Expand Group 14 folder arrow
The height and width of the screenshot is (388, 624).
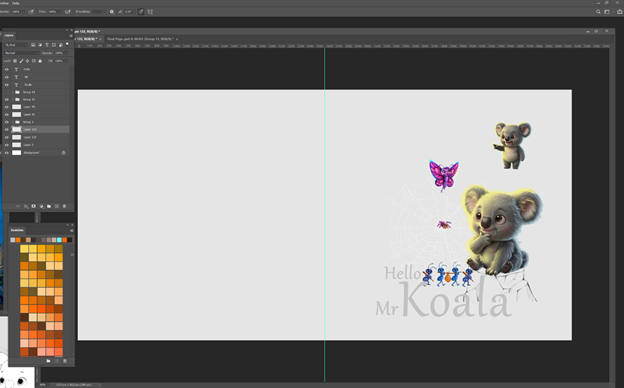[x=13, y=92]
